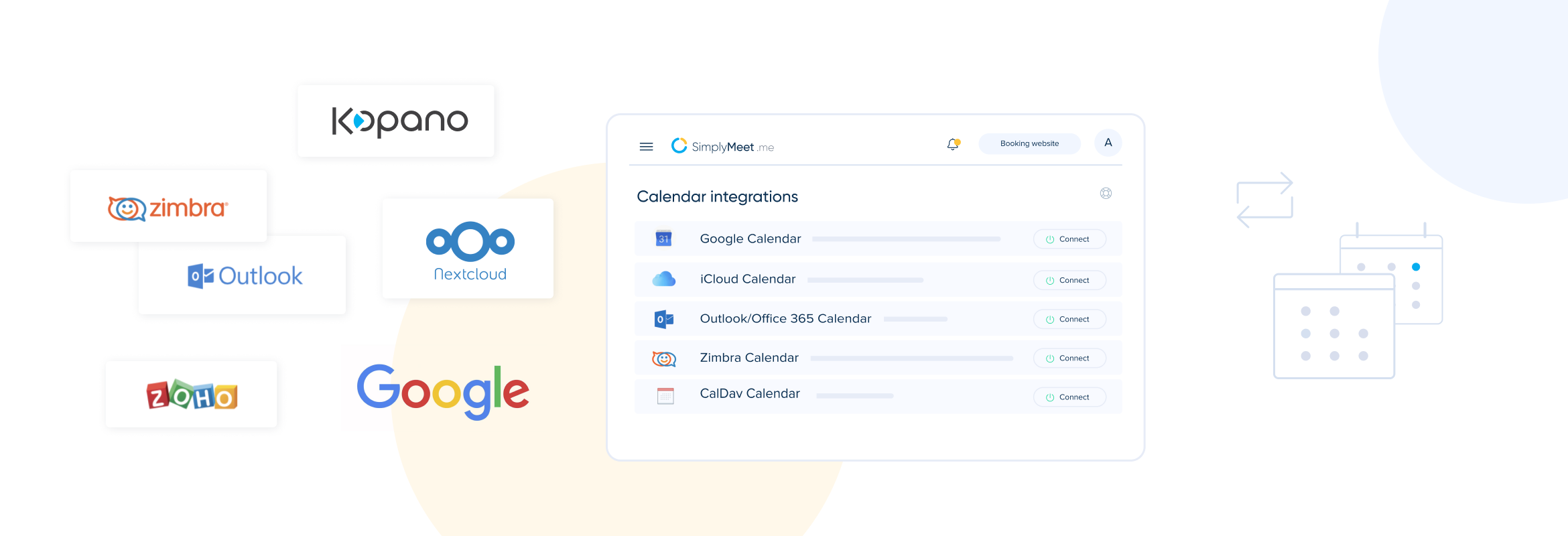1568x536 pixels.
Task: Select the Zimbra Calendar text label
Action: (x=749, y=358)
